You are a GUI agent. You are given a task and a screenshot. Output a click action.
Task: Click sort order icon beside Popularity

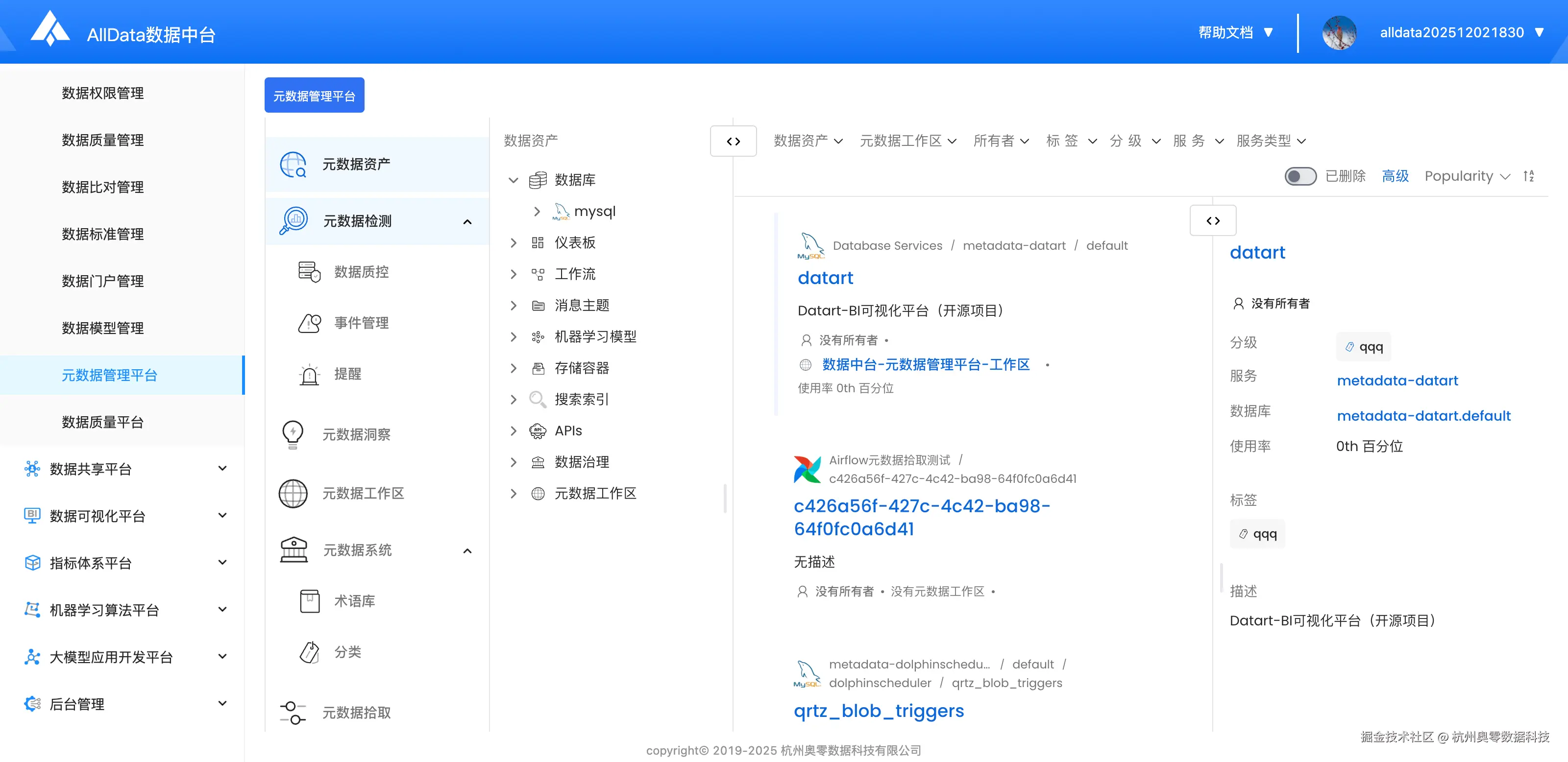click(1528, 176)
